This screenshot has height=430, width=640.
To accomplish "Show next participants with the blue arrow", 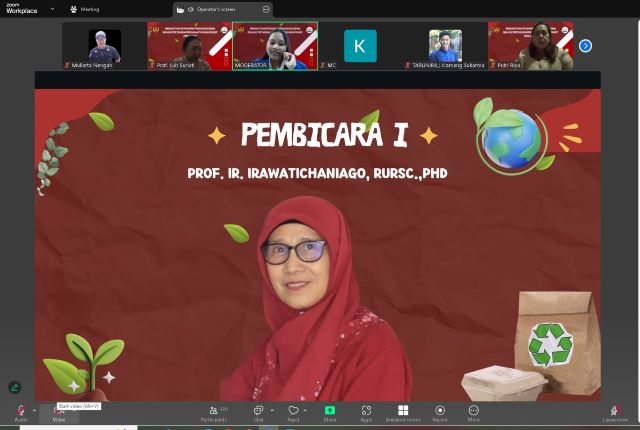I will (586, 45).
